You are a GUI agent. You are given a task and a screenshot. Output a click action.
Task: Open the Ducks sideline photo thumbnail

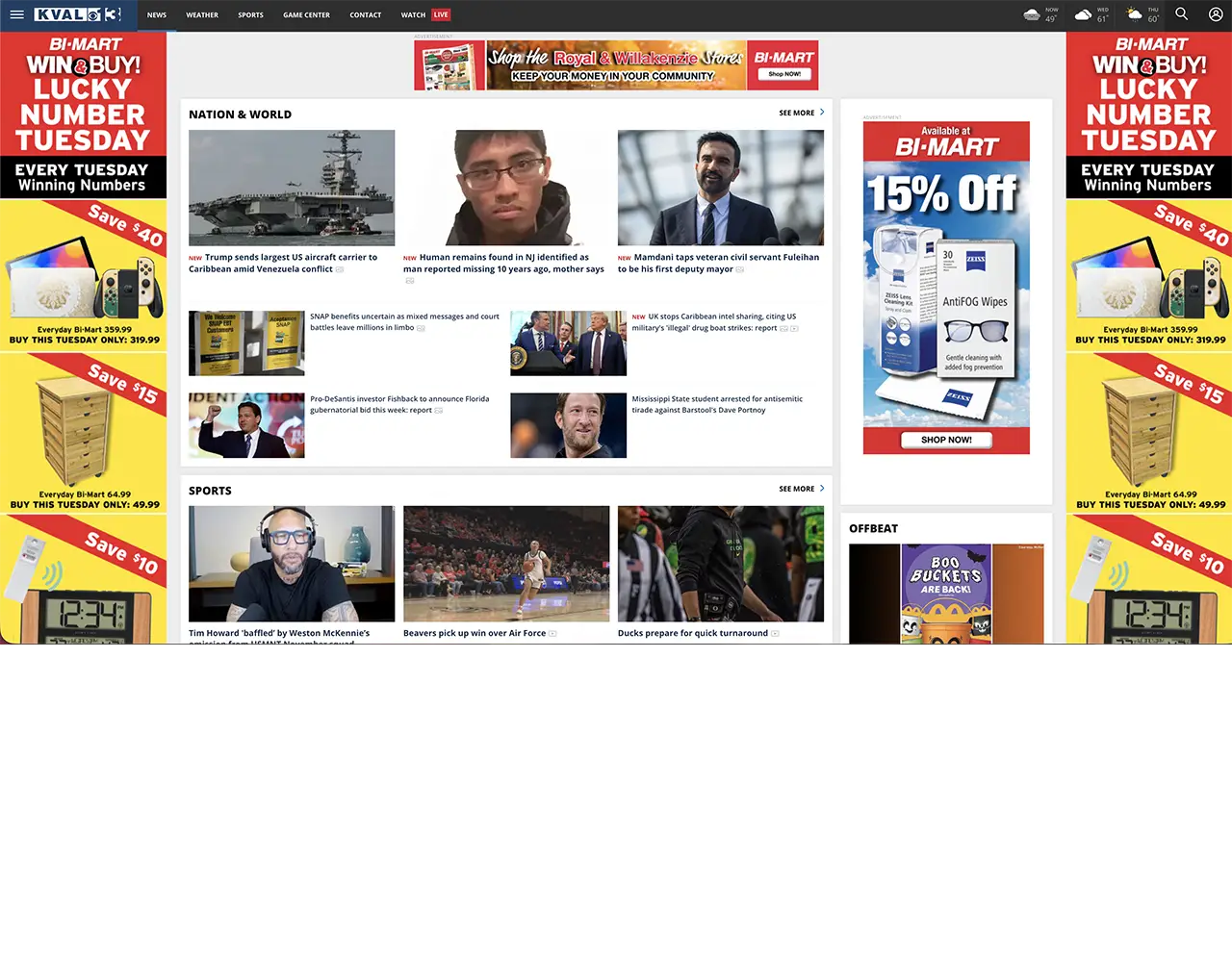click(x=721, y=564)
